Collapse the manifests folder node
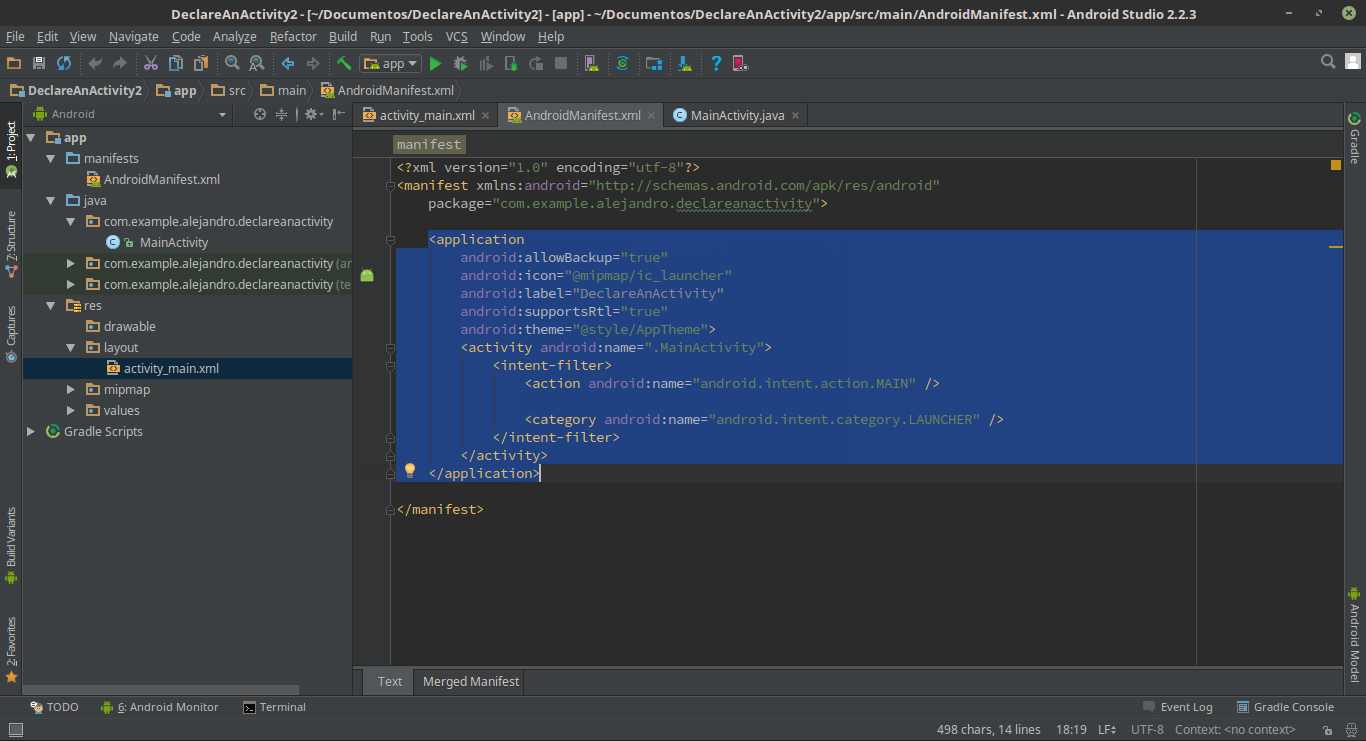 coord(51,159)
